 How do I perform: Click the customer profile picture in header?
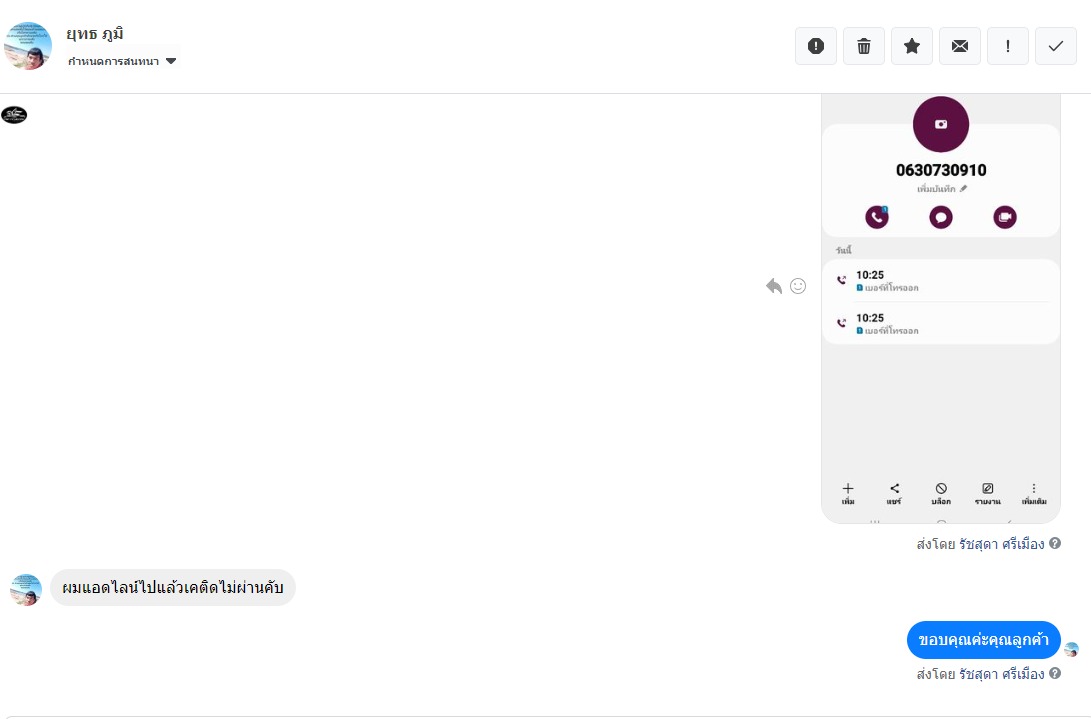28,46
